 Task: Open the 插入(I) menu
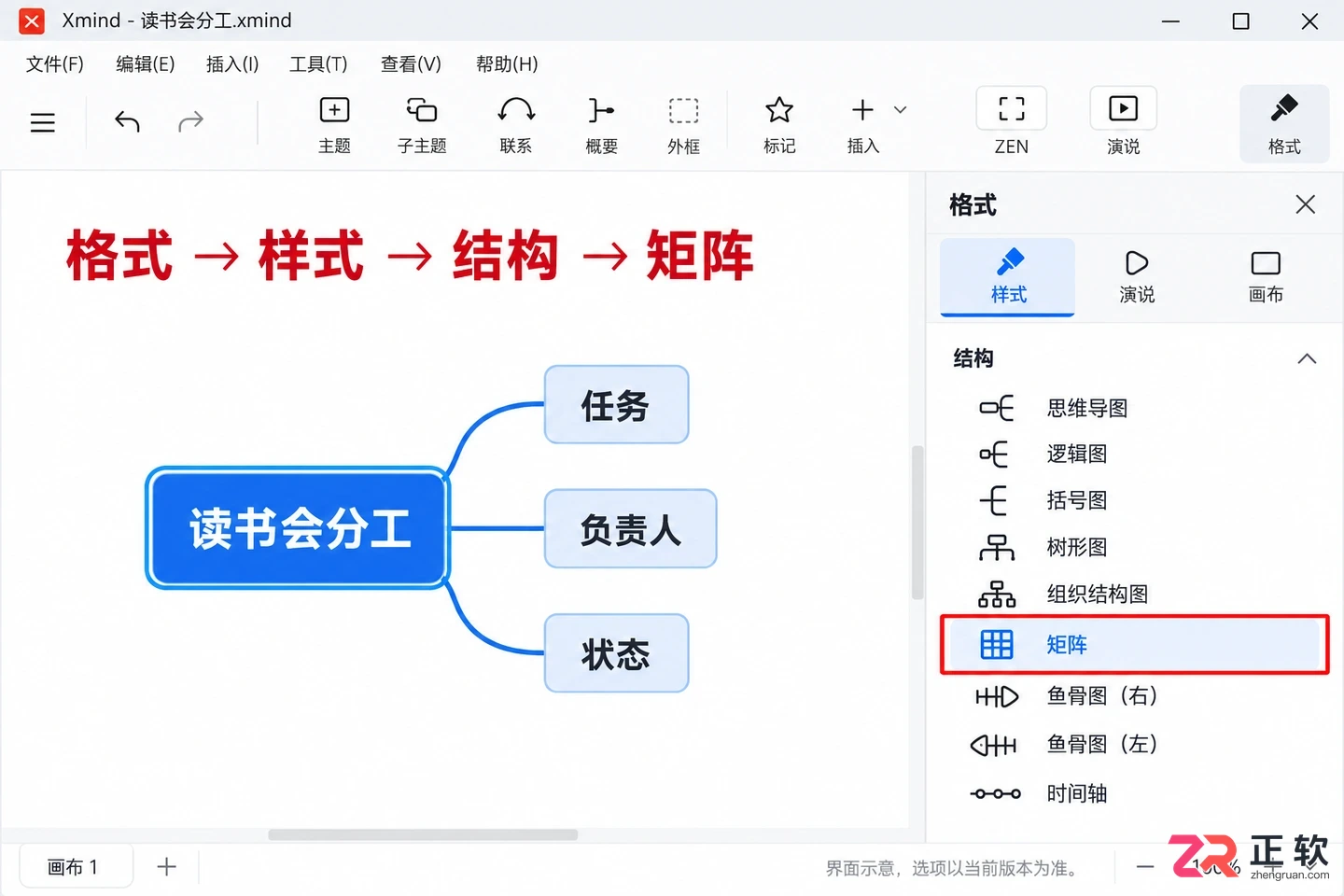(x=232, y=63)
